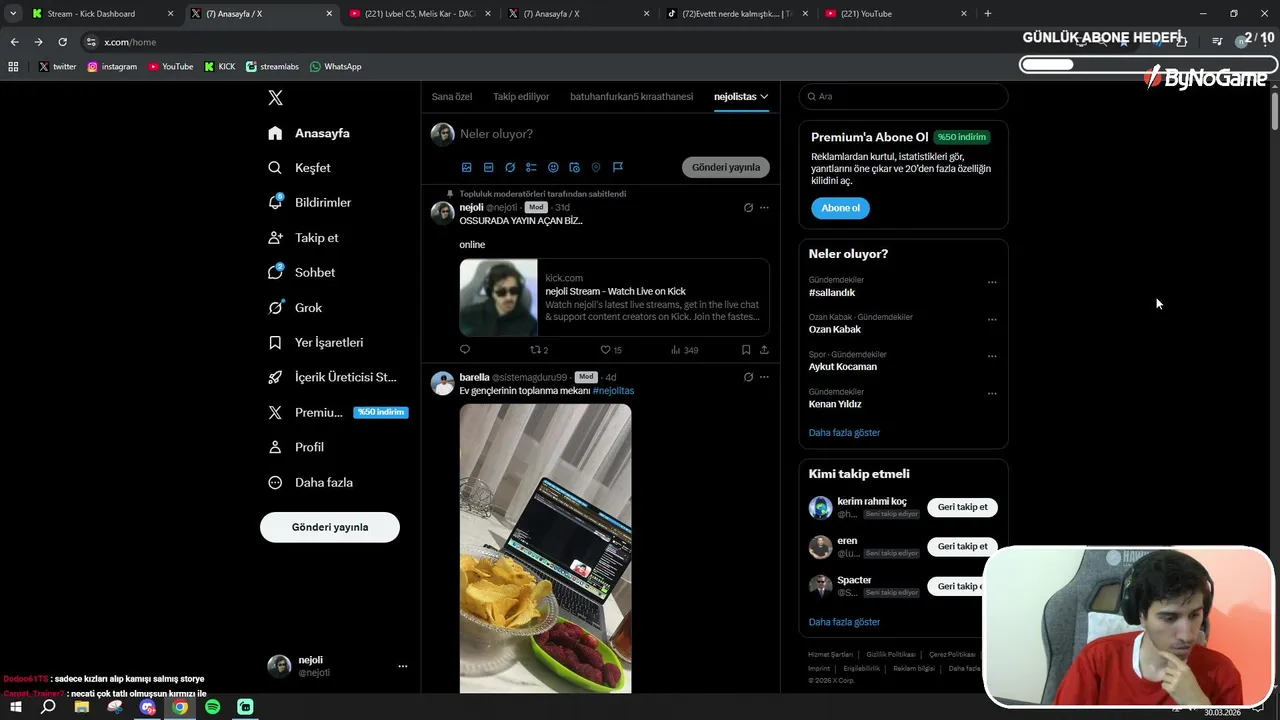The width and height of the screenshot is (1280, 720).
Task: Schedule the new post
Action: pos(574,167)
